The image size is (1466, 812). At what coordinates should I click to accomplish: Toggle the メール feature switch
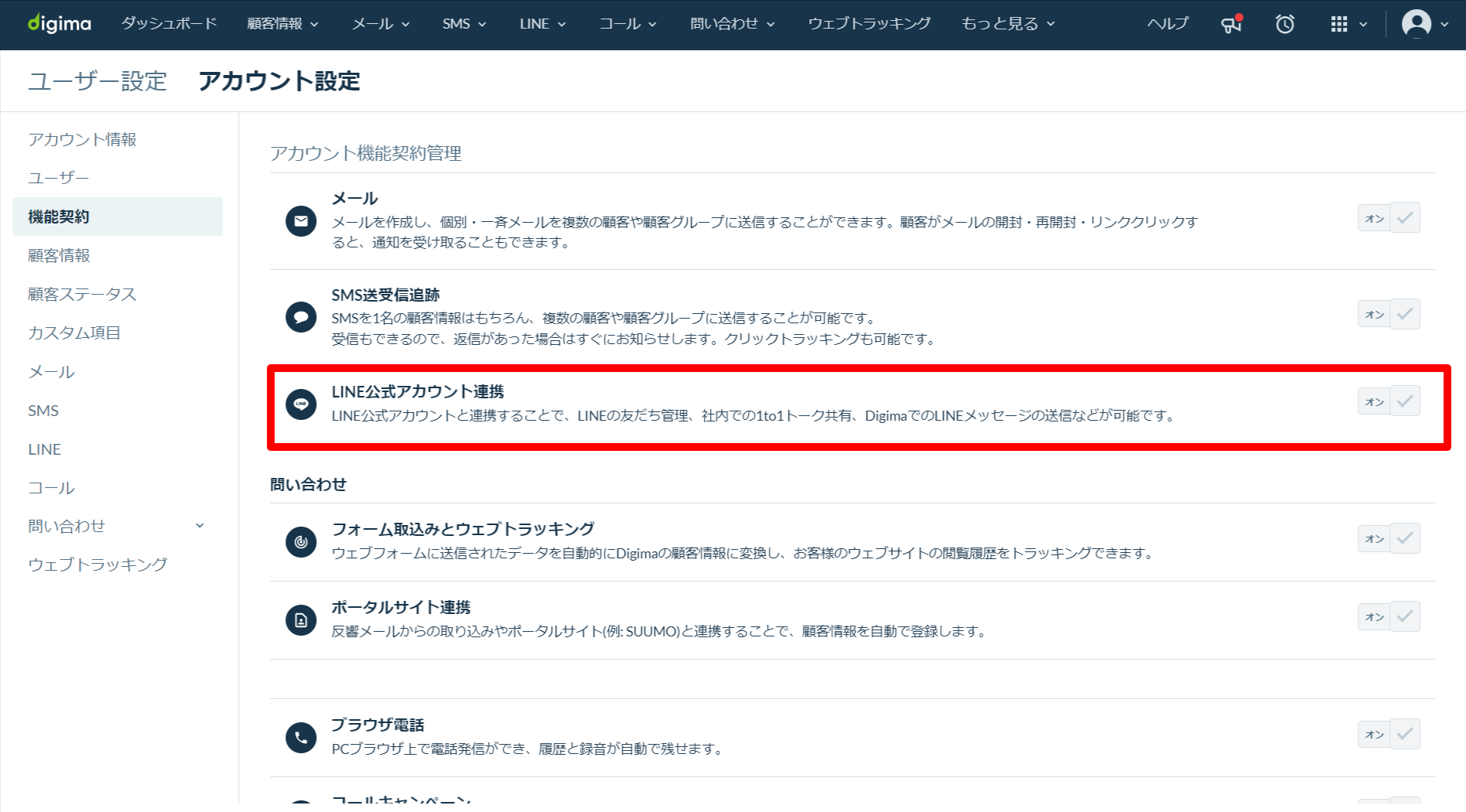click(x=1389, y=218)
